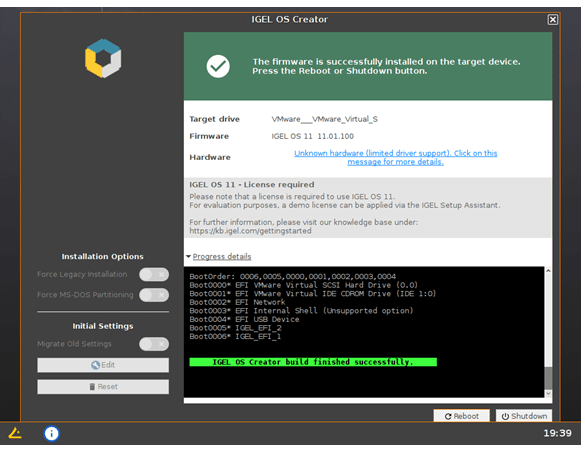Collapse the Progress details section
The width and height of the screenshot is (585, 453).
[x=219, y=256]
